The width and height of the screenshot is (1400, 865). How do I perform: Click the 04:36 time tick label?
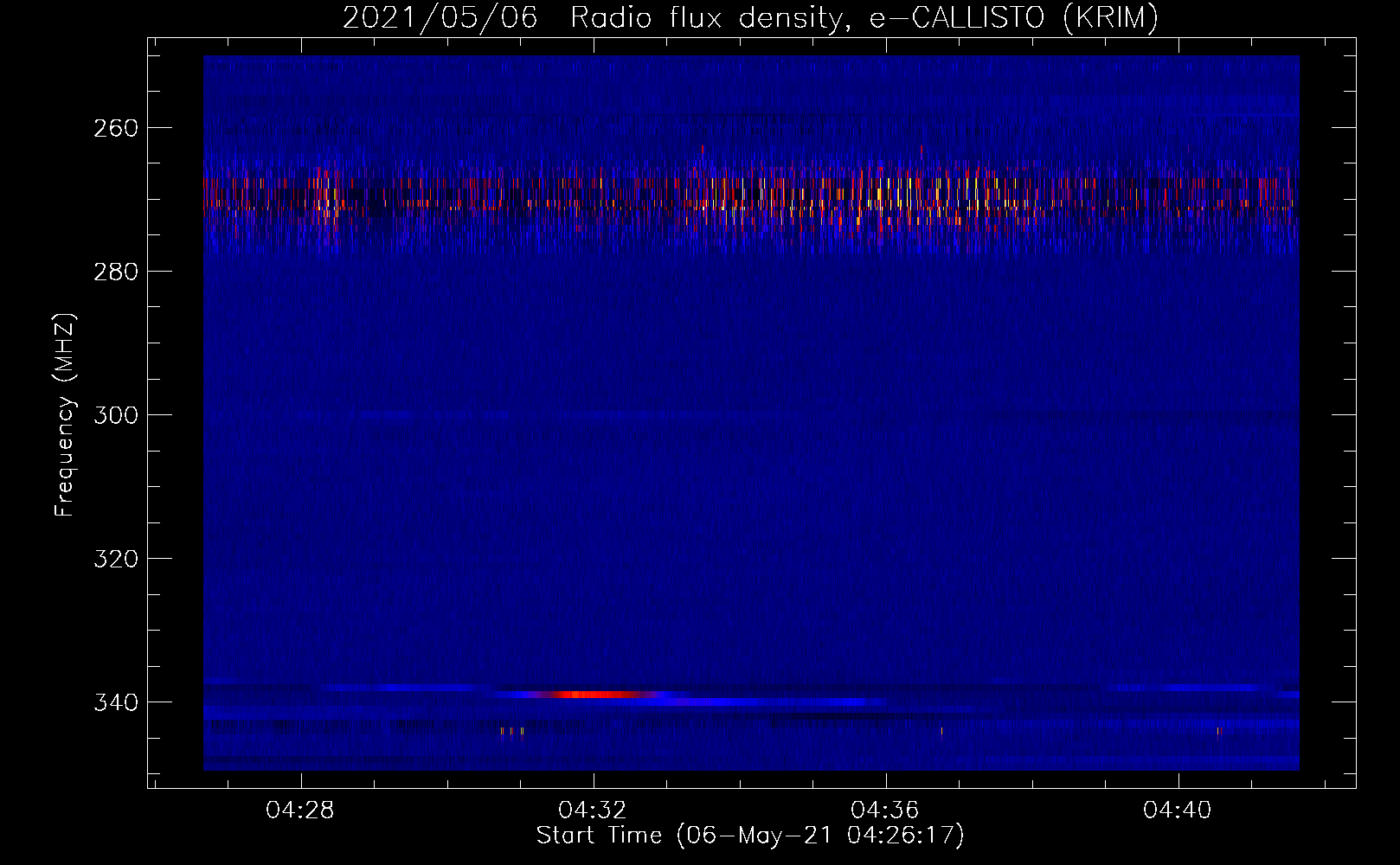(x=885, y=811)
